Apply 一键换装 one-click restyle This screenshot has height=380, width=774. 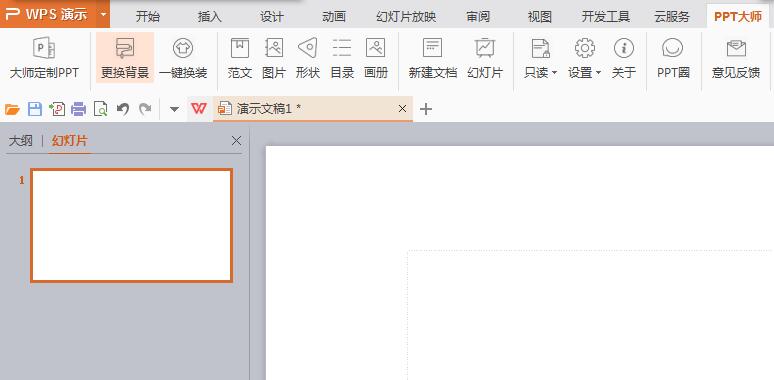coord(183,59)
